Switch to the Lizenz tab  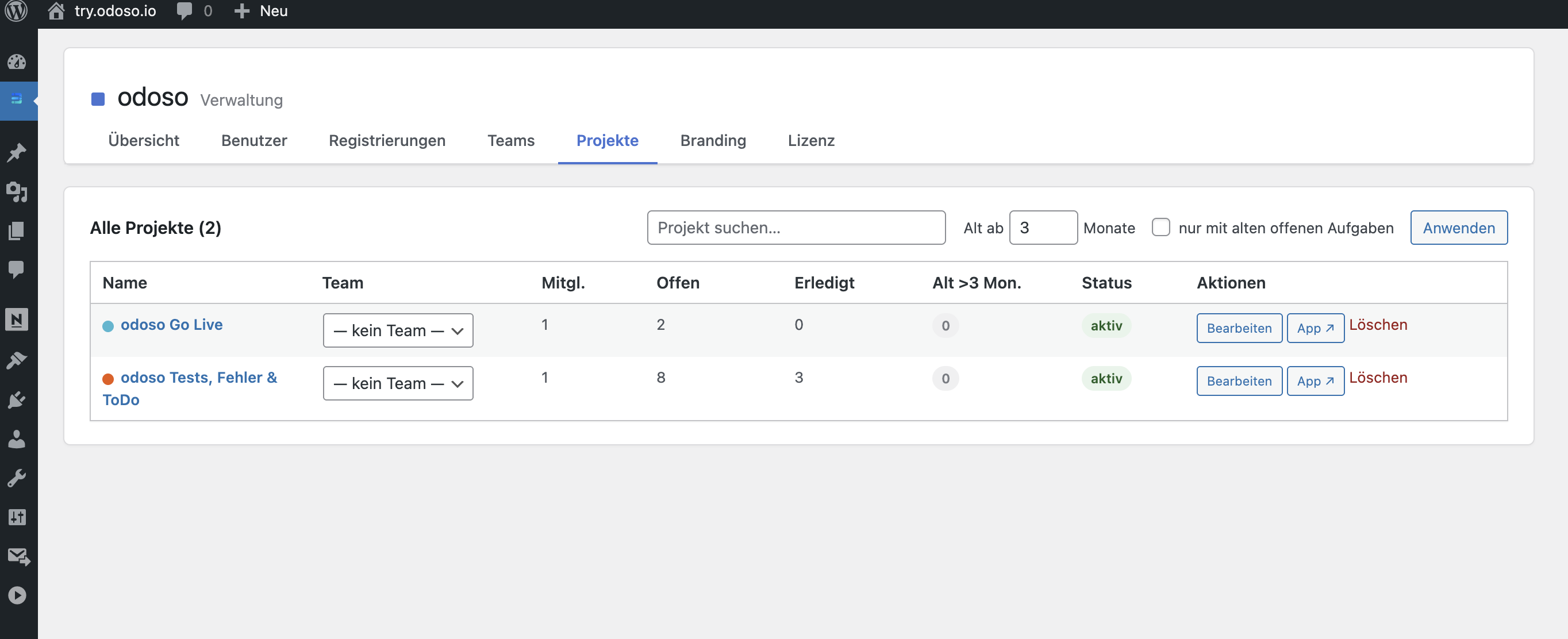coord(811,141)
